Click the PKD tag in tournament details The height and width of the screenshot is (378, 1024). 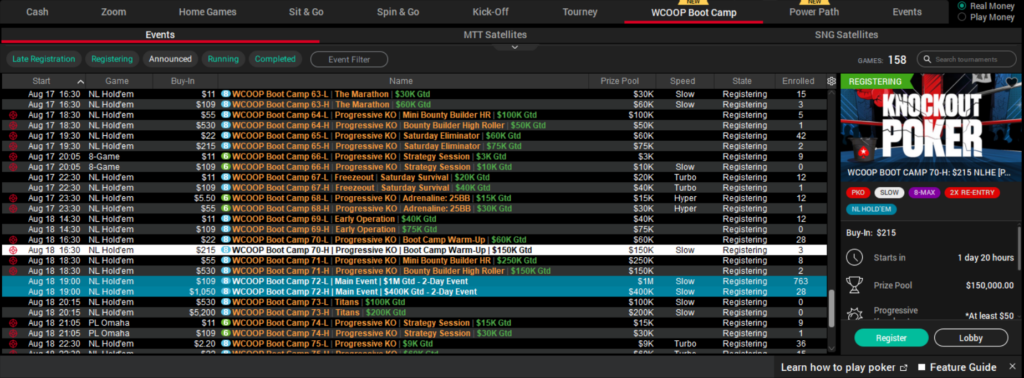pos(858,193)
